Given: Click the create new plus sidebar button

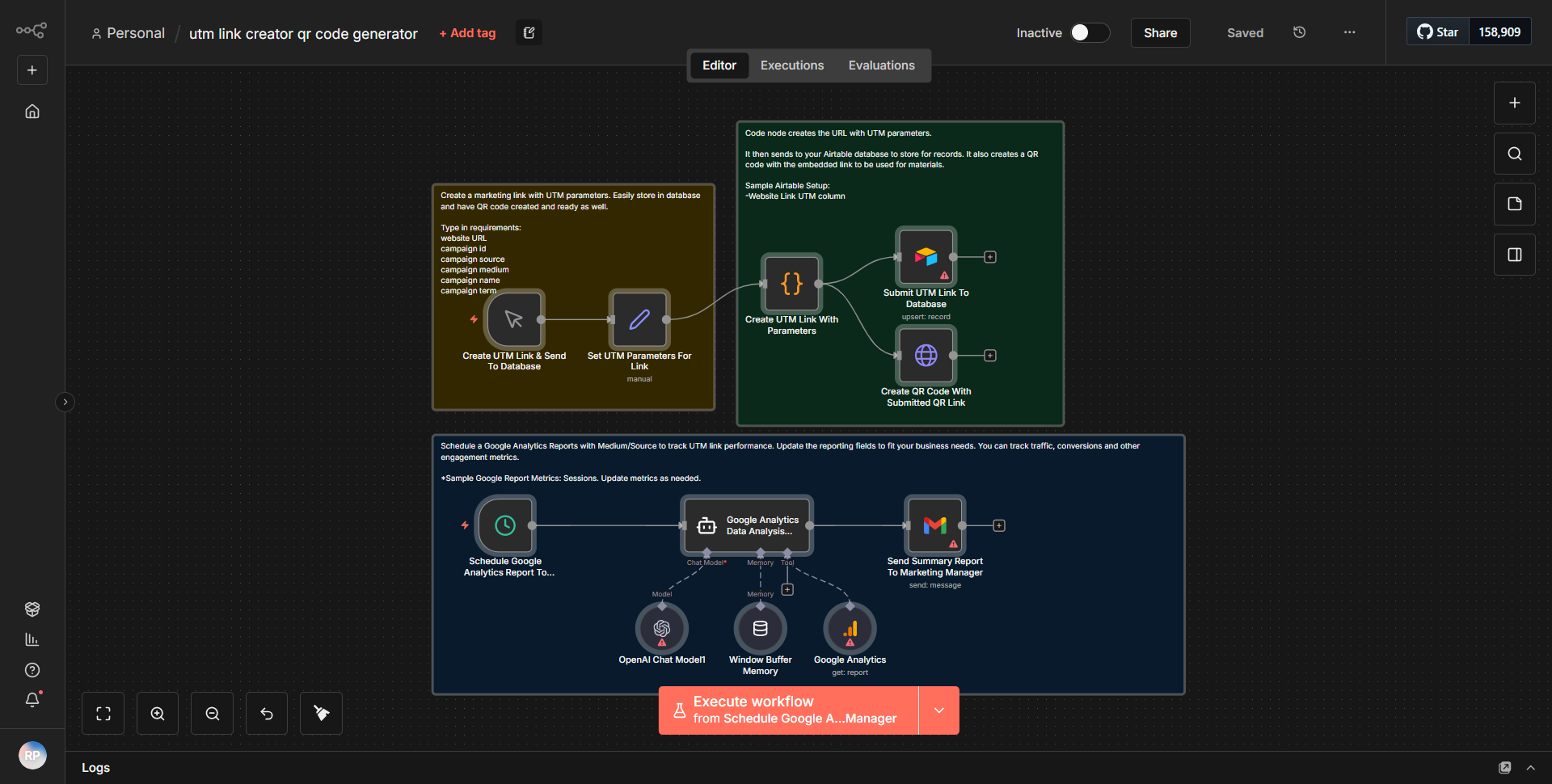Looking at the screenshot, I should [32, 70].
